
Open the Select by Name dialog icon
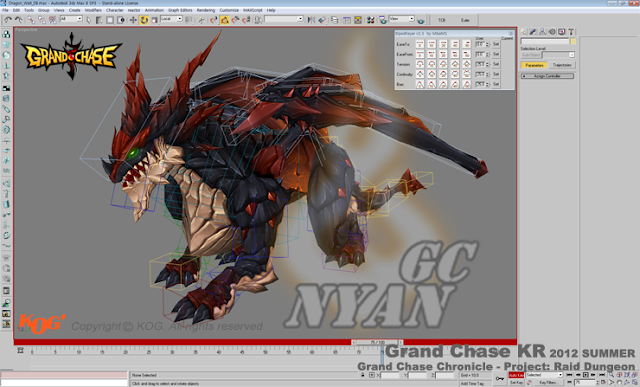[99, 20]
